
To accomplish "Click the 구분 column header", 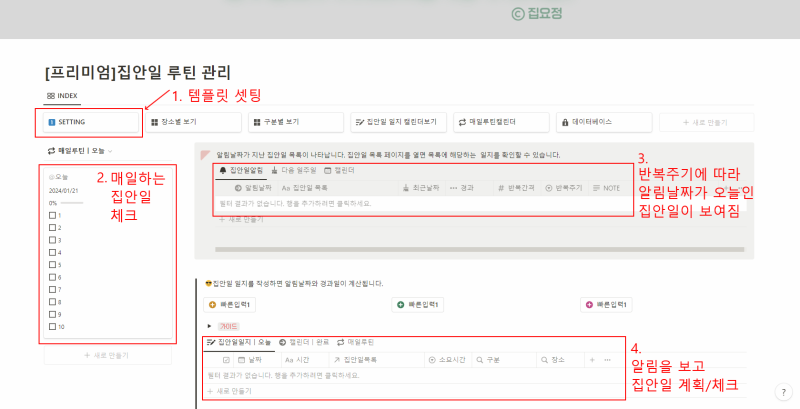I will point(488,360).
